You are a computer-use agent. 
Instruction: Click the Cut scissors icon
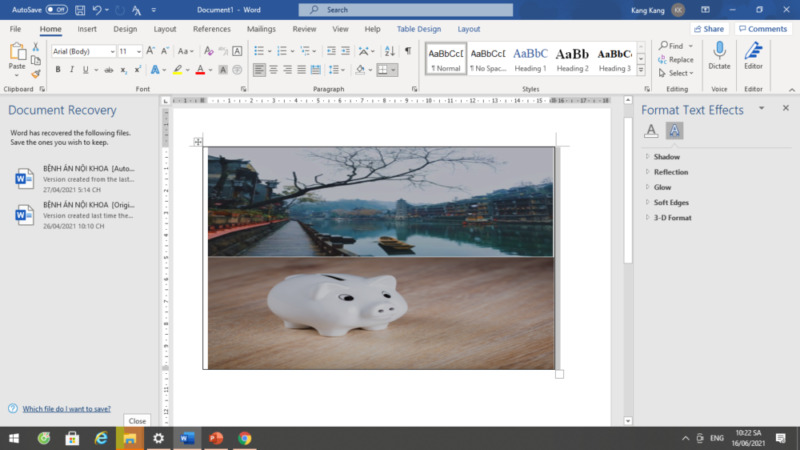coord(36,47)
